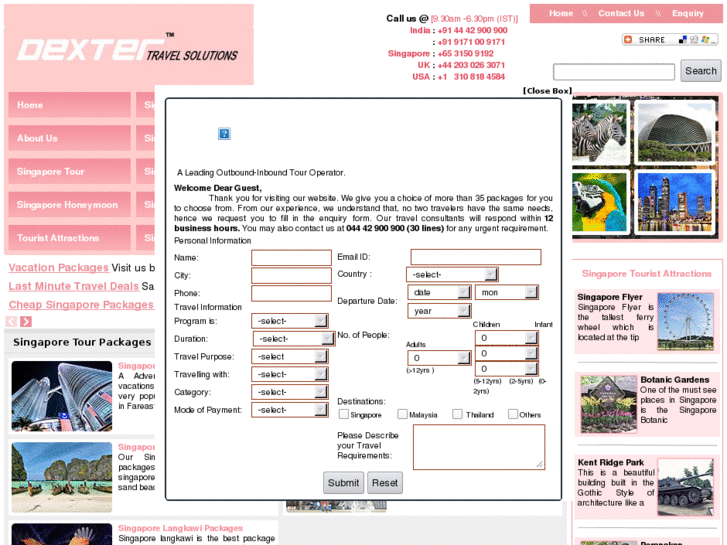Click the Singapore Flyer wheel image
This screenshot has width=727, height=545.
click(x=685, y=321)
